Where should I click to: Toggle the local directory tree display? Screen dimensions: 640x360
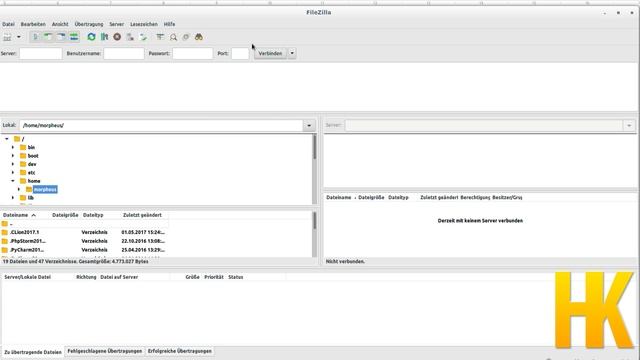pos(48,37)
